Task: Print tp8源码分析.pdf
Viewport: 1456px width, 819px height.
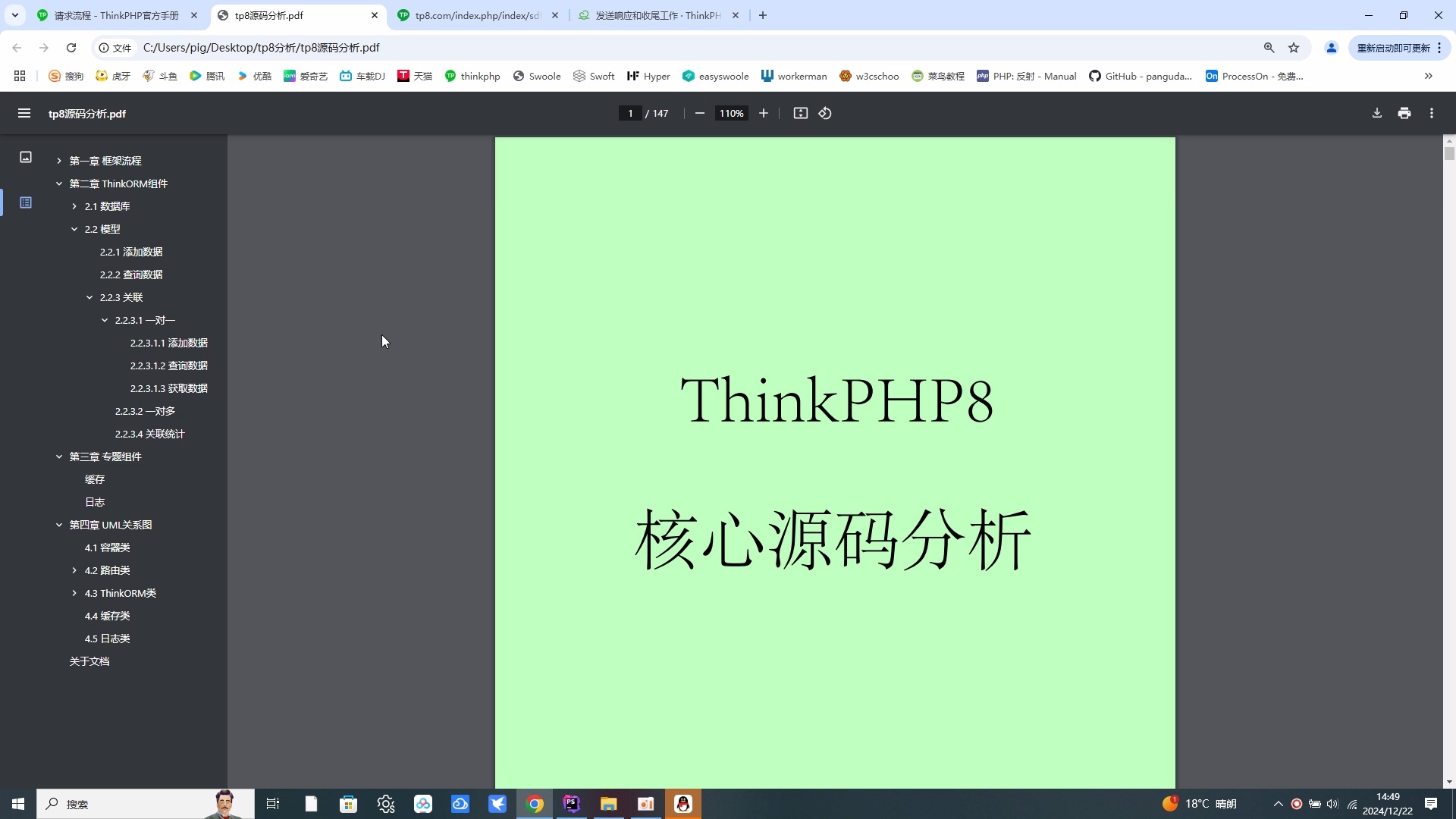Action: (1404, 113)
